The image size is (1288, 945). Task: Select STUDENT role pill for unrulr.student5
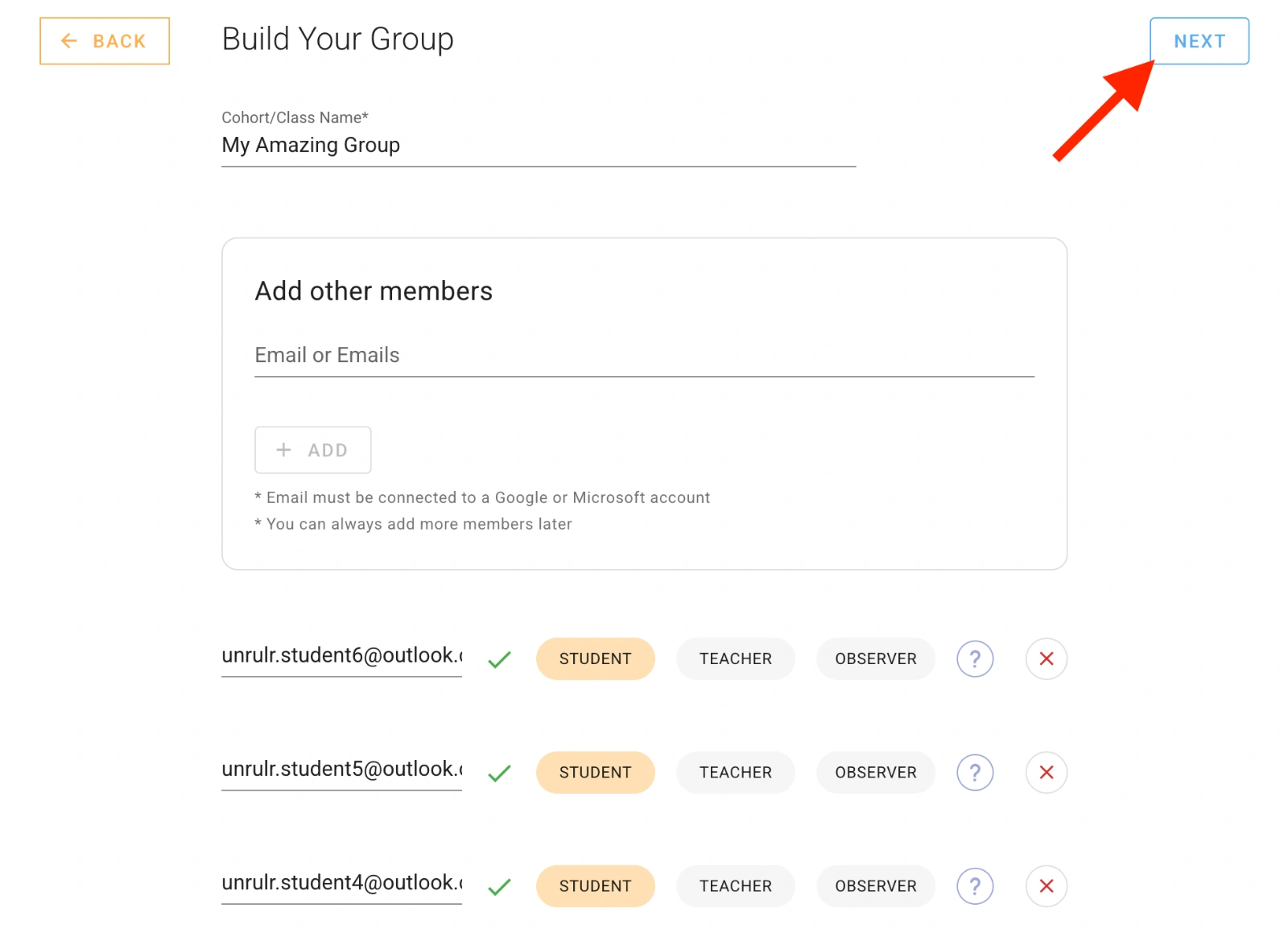click(x=595, y=772)
